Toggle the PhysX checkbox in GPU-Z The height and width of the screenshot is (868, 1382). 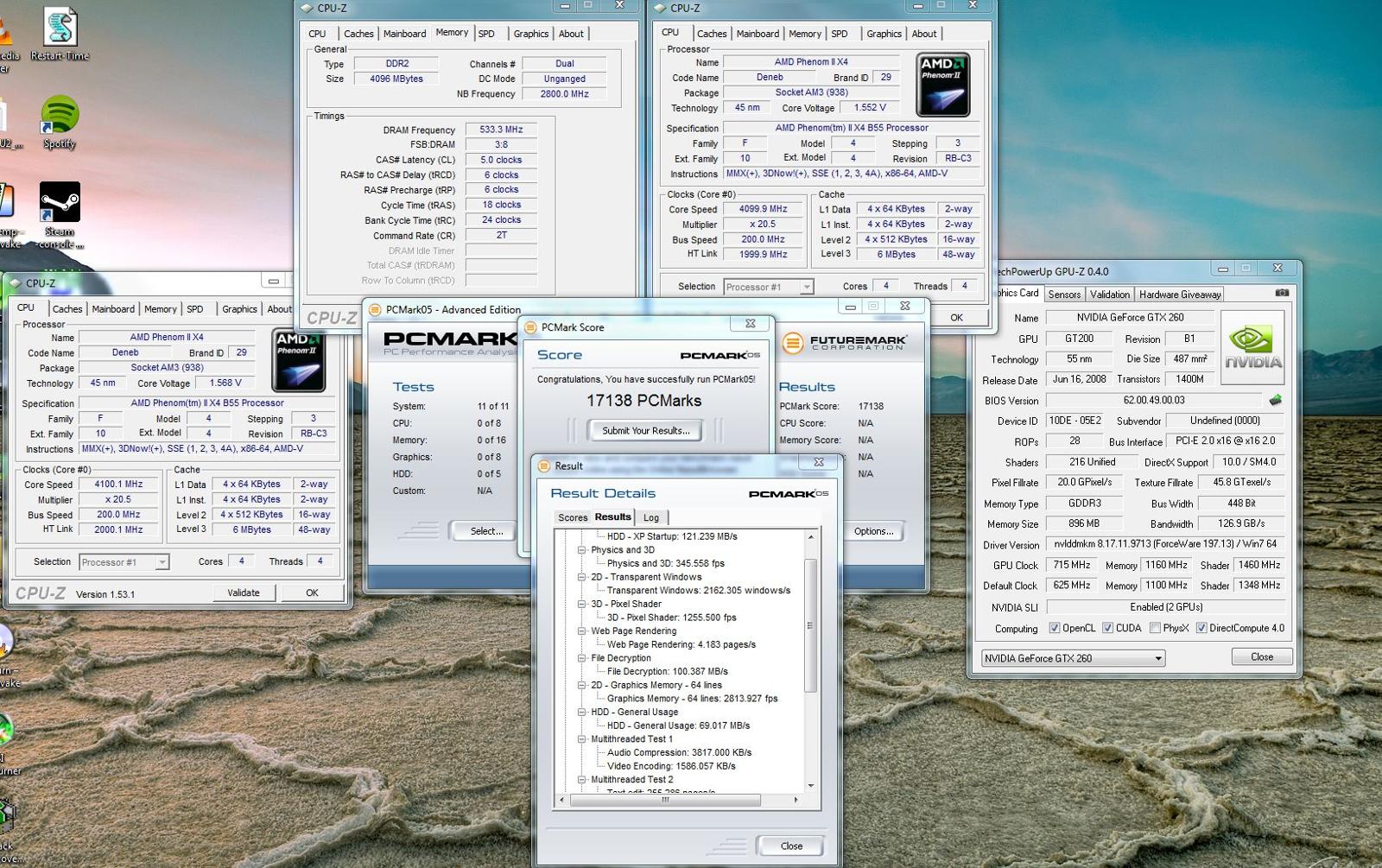coord(1155,628)
